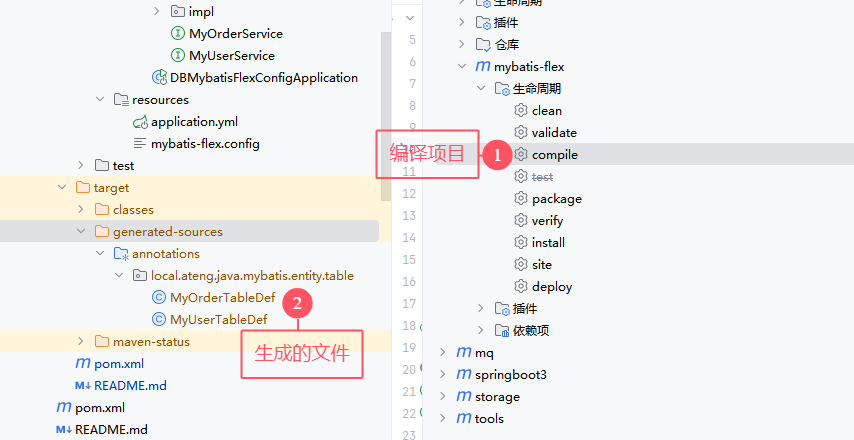Select the generated-sources folder

(167, 232)
